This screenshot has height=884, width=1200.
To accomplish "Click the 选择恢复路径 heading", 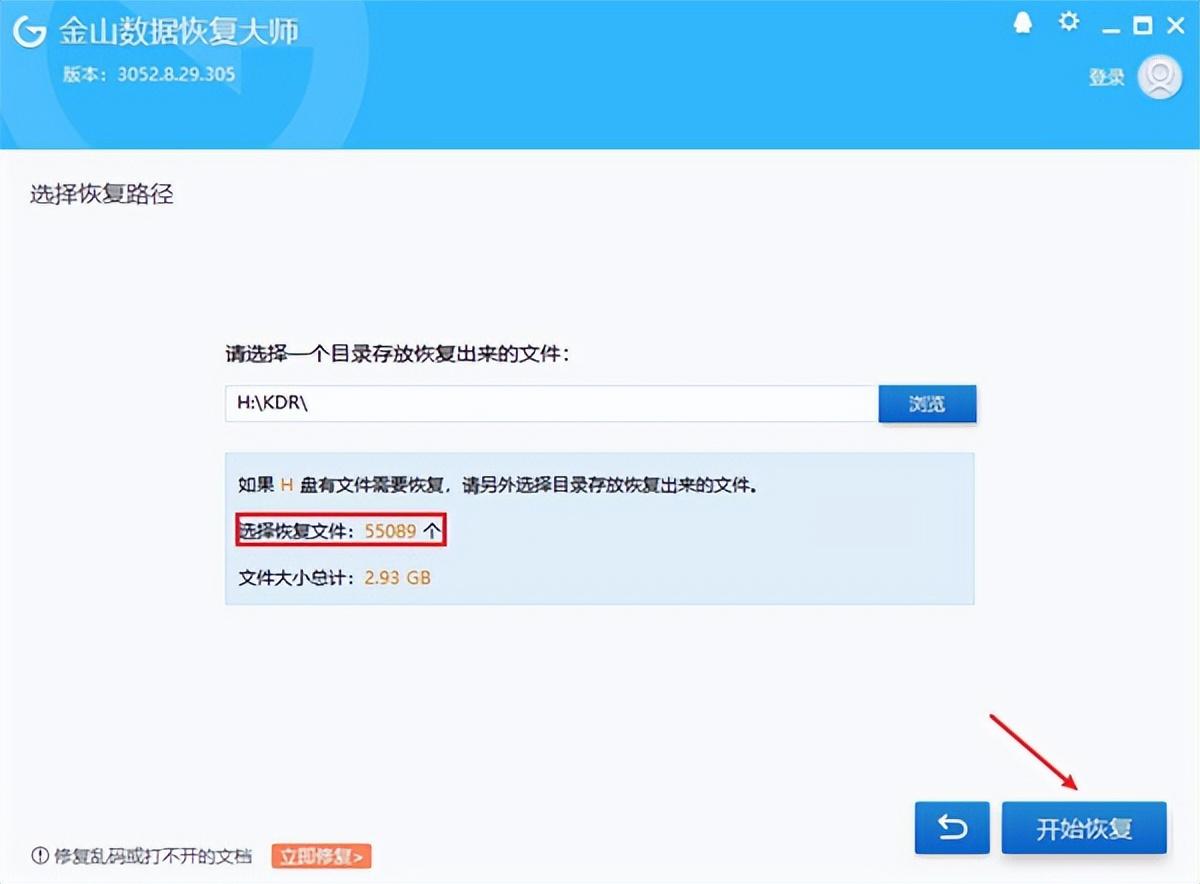I will coord(102,194).
